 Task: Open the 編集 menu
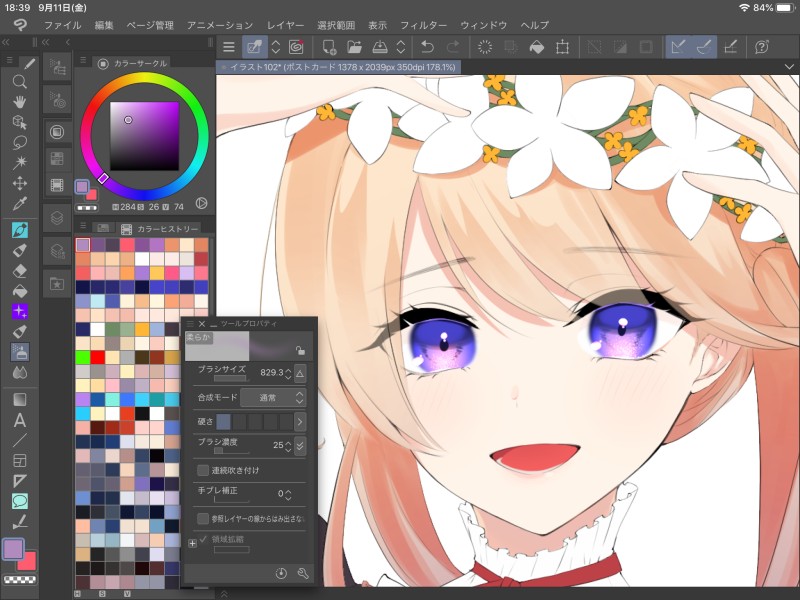[x=104, y=25]
